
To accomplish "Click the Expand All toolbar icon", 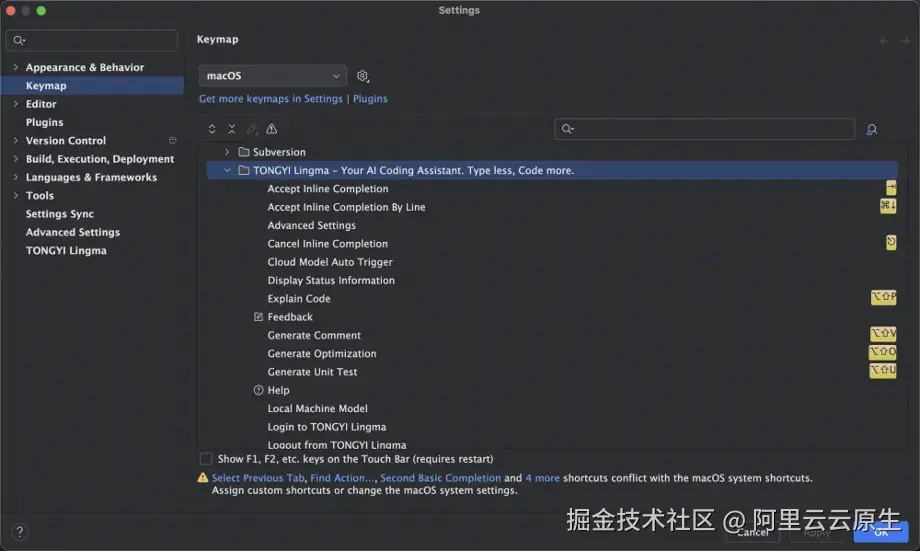I will click(212, 129).
